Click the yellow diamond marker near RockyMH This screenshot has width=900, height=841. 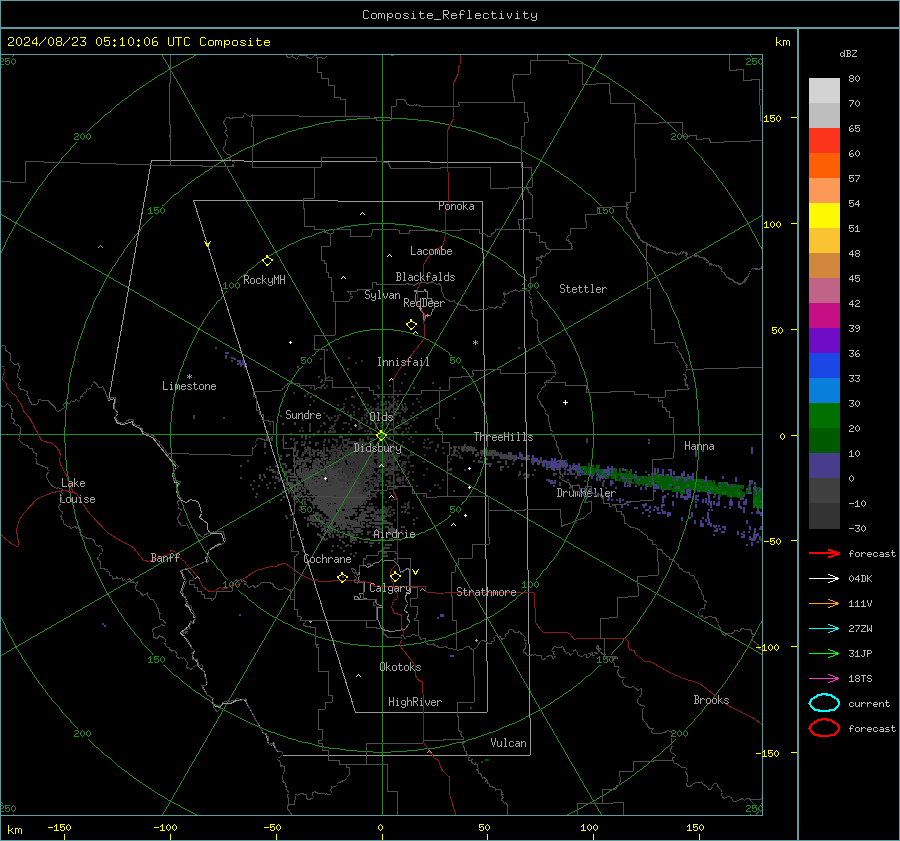(267, 261)
